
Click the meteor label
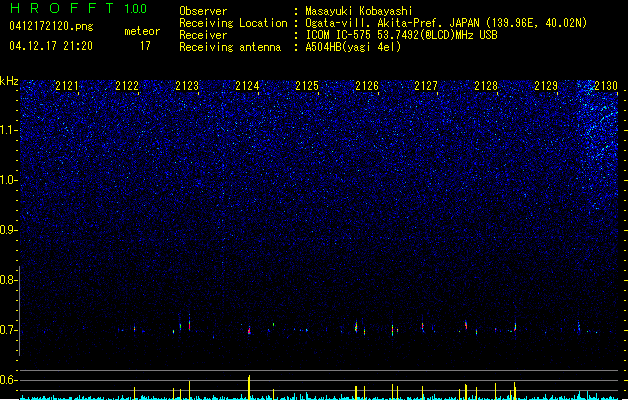[x=142, y=31]
